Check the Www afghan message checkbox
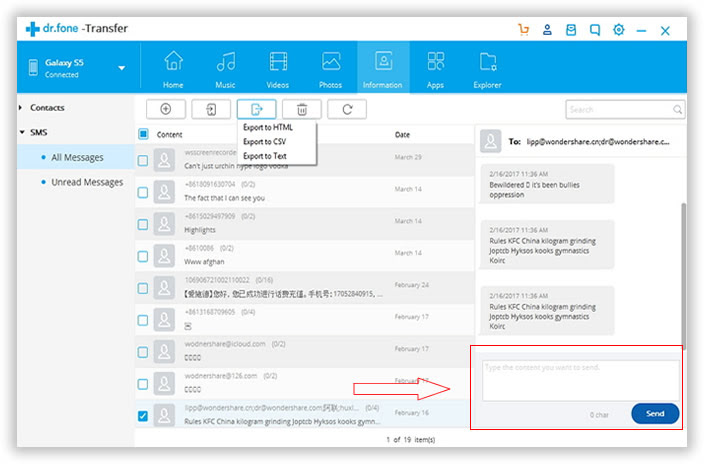 143,256
